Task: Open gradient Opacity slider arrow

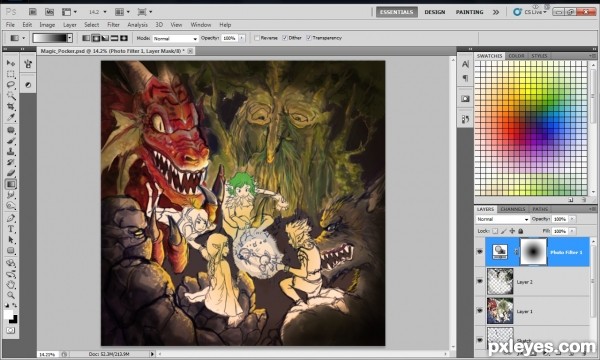Action: pyautogui.click(x=242, y=38)
